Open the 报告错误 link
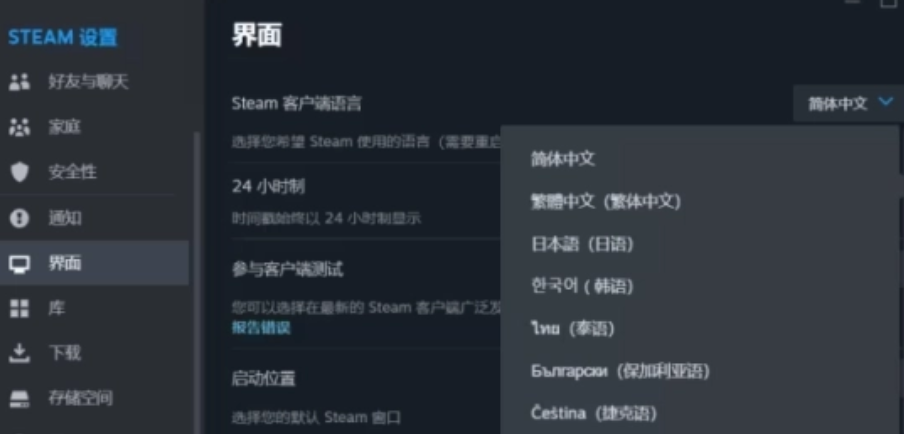The width and height of the screenshot is (904, 434). [x=261, y=328]
